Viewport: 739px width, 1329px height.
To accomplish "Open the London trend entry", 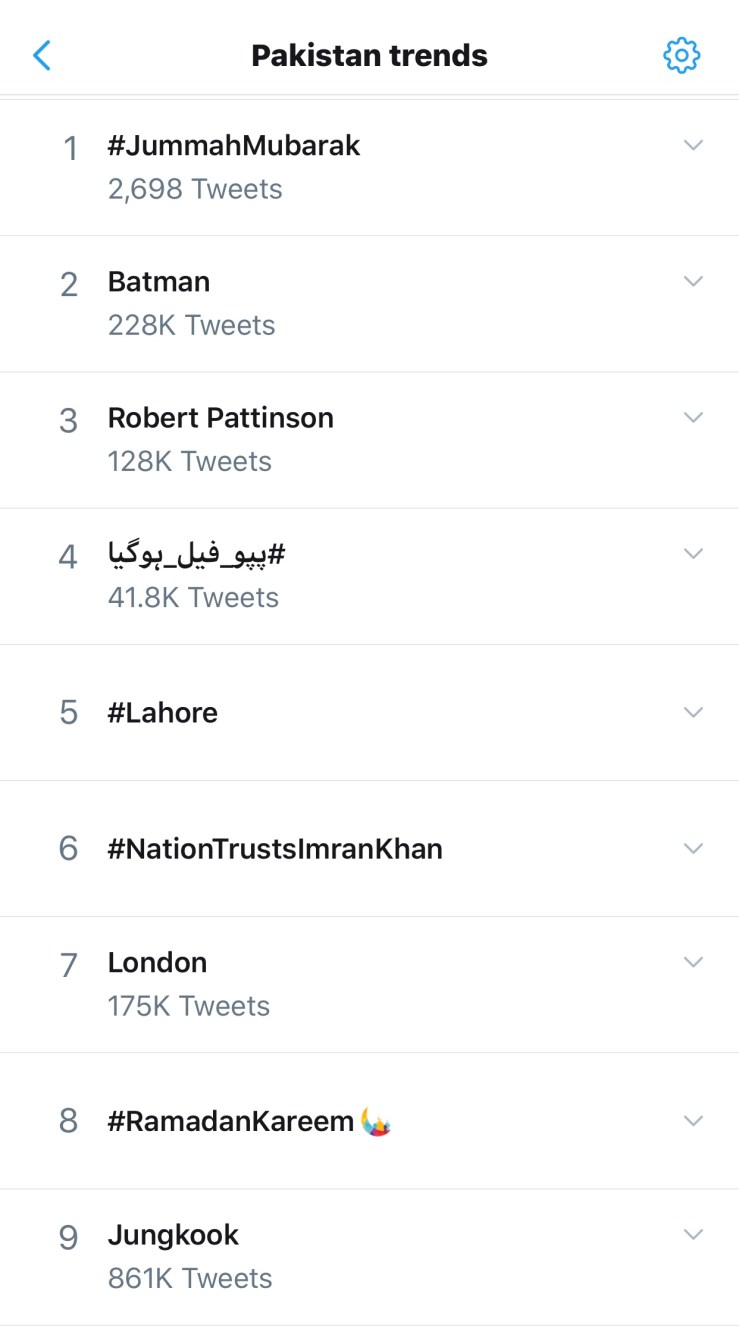I will (158, 963).
